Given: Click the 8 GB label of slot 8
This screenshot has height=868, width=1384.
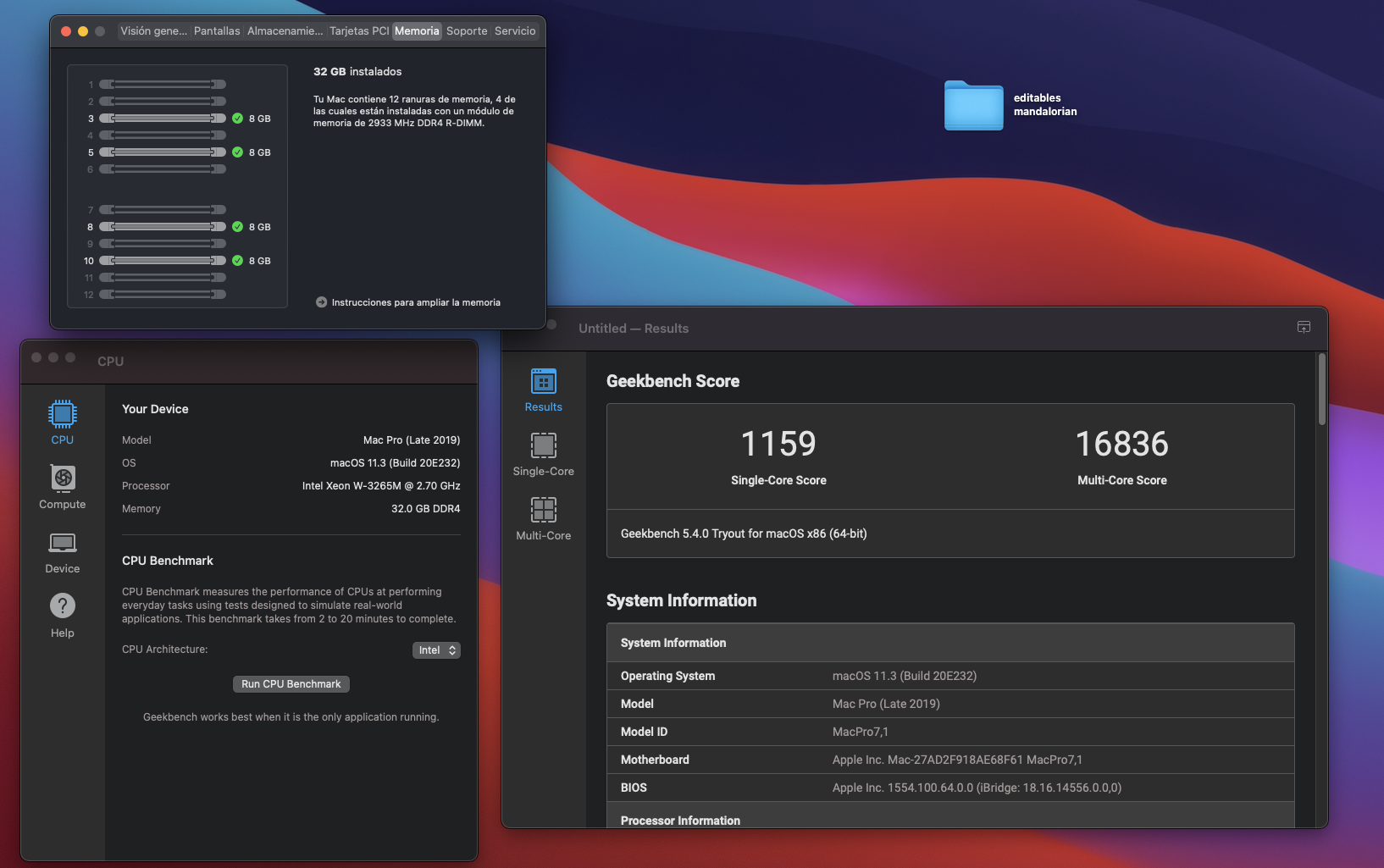Looking at the screenshot, I should click(x=260, y=227).
